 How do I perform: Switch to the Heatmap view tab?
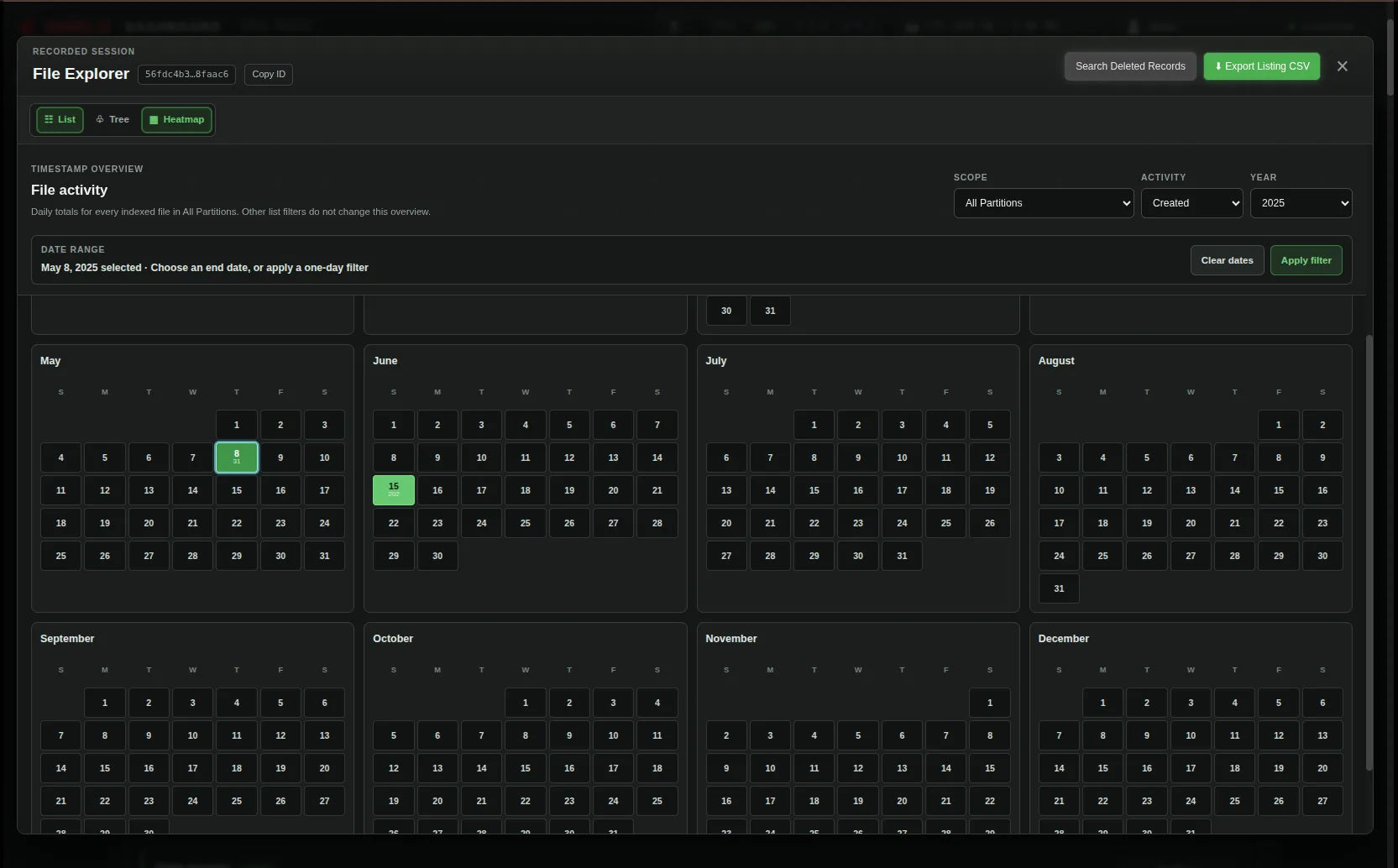tap(176, 119)
